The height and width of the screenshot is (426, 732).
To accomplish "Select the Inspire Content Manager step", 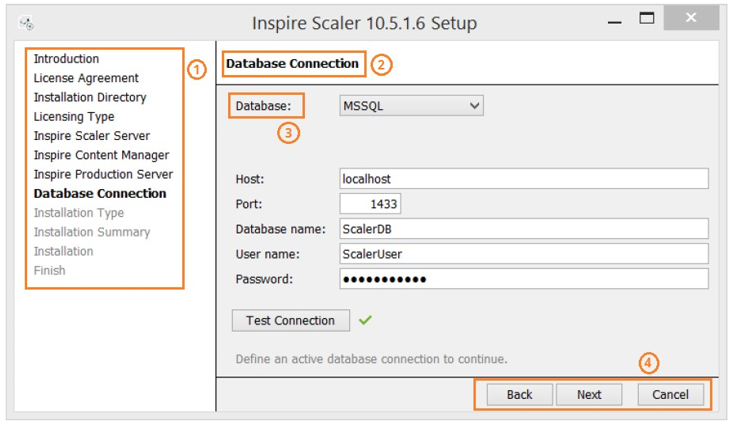I will 101,155.
